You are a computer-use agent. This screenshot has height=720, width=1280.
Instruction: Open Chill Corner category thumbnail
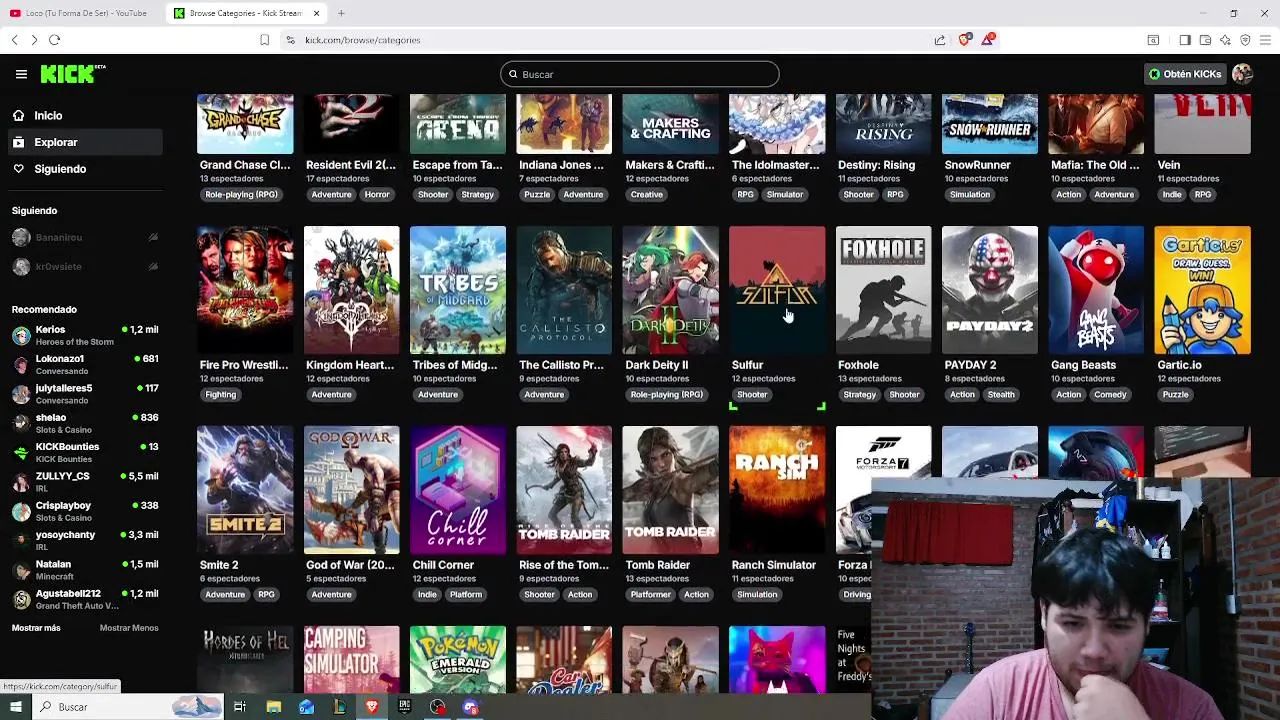coord(458,490)
